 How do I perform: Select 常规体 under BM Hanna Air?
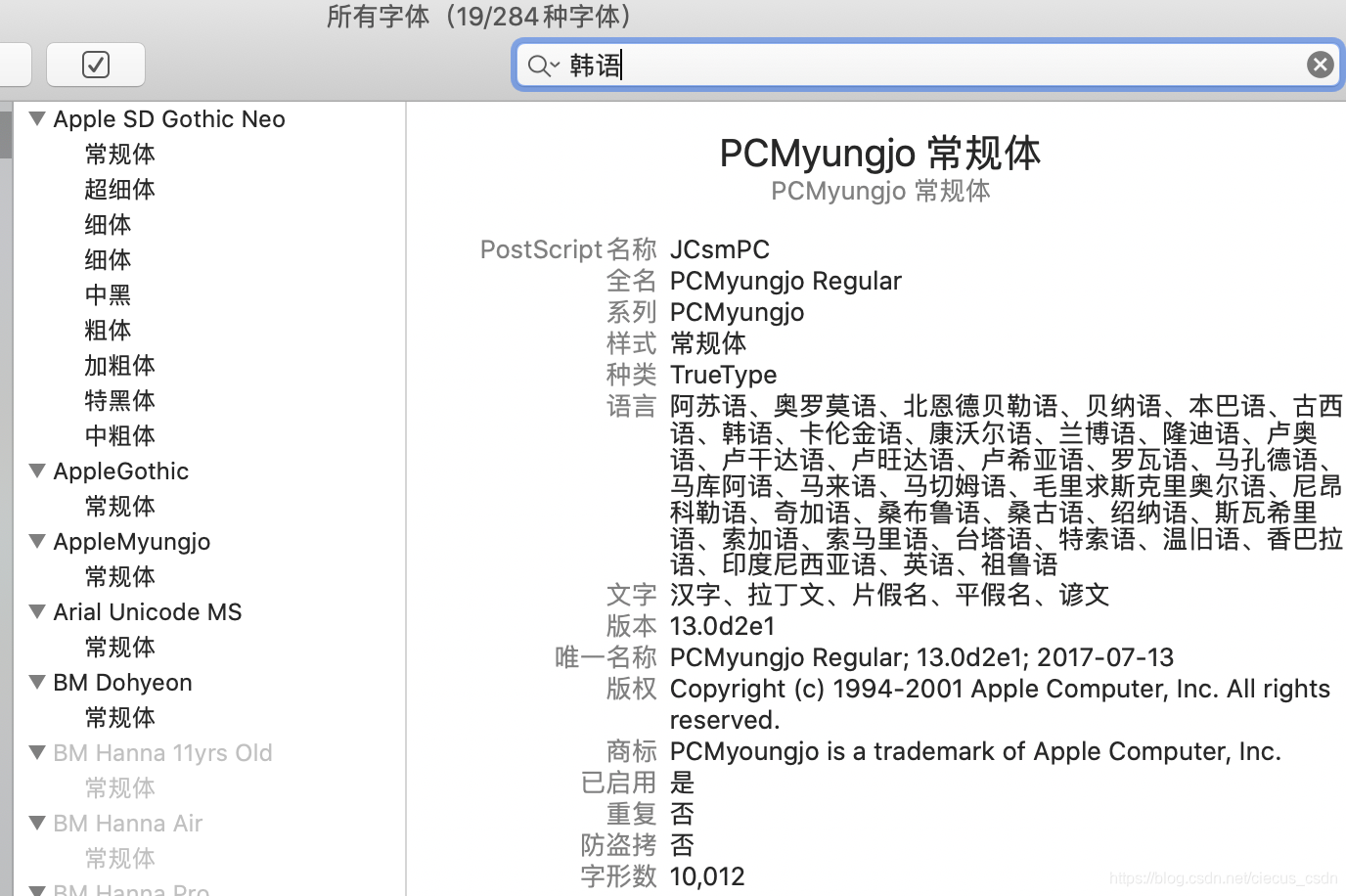119,859
